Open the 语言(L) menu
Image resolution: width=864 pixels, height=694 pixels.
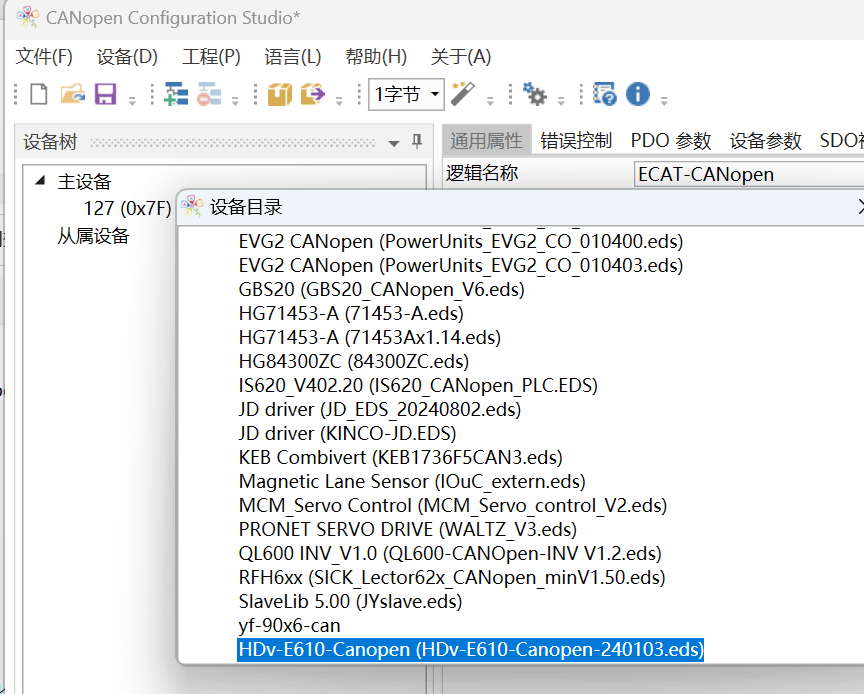pos(293,57)
